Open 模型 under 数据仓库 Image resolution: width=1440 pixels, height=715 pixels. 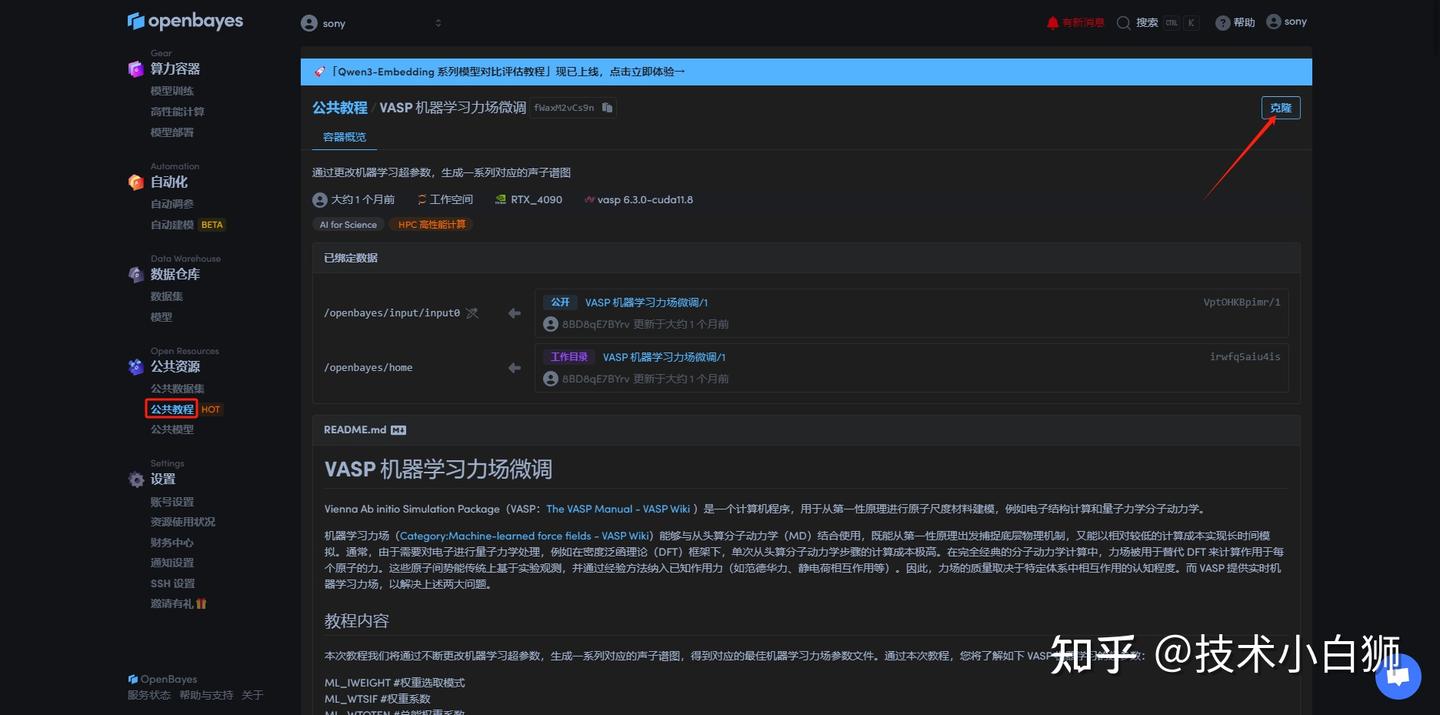click(161, 317)
